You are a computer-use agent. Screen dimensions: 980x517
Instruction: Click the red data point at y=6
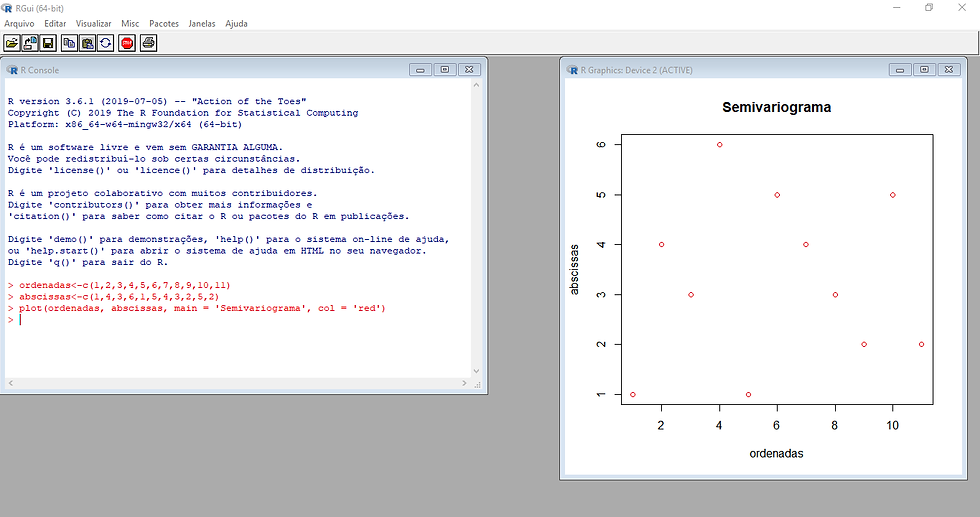[x=719, y=144]
